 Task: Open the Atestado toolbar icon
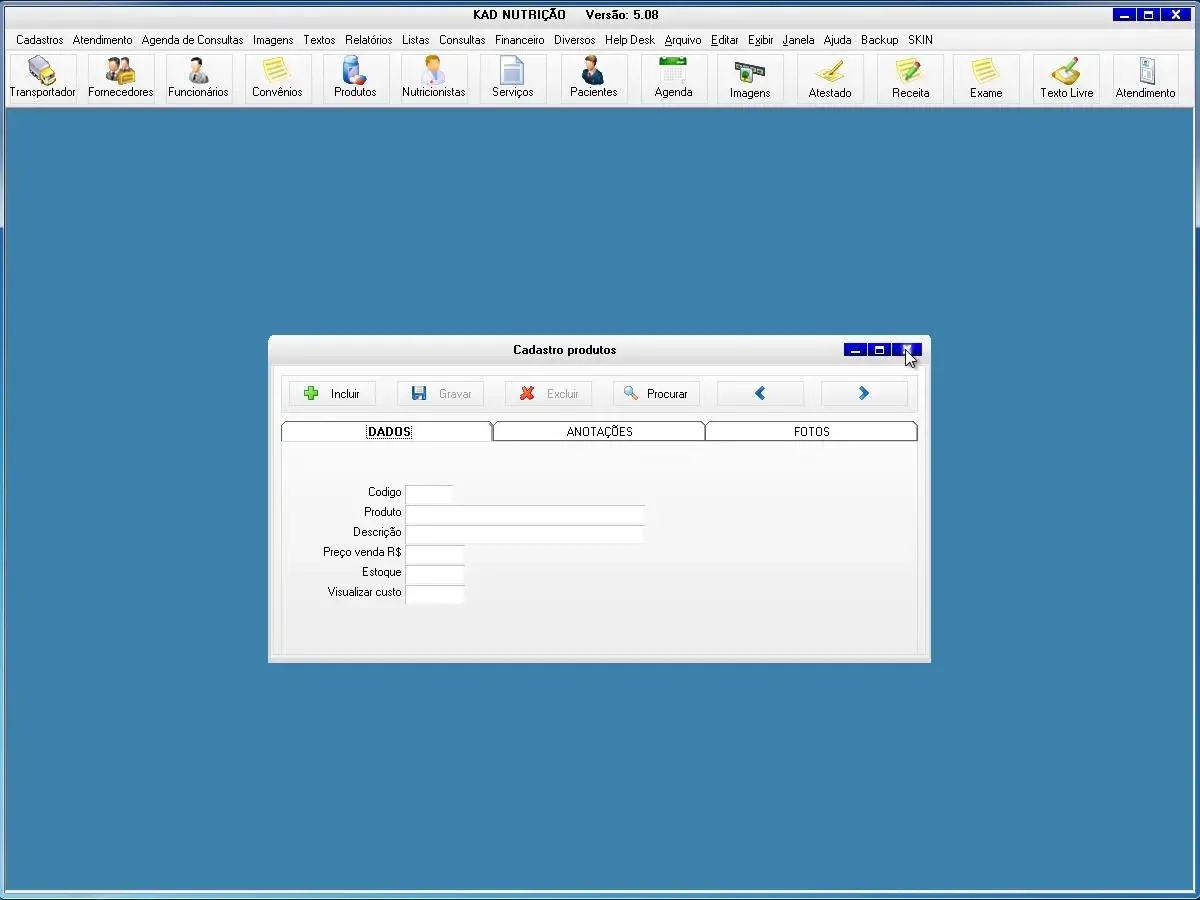tap(830, 78)
